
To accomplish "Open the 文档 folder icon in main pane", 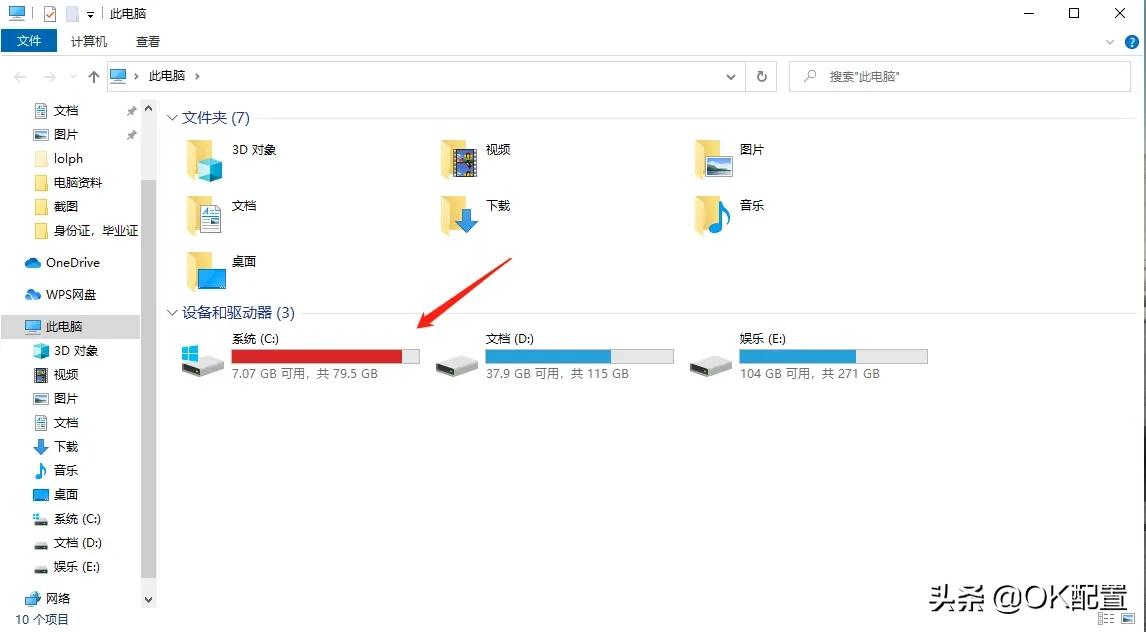I will (204, 216).
